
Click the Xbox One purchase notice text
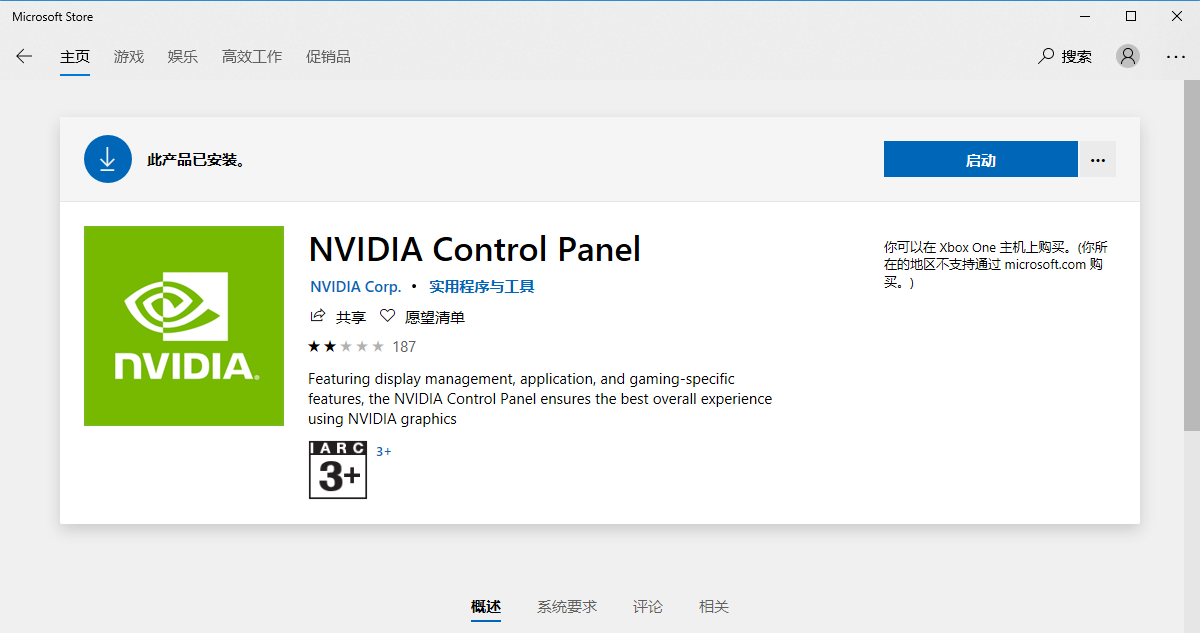coord(996,265)
